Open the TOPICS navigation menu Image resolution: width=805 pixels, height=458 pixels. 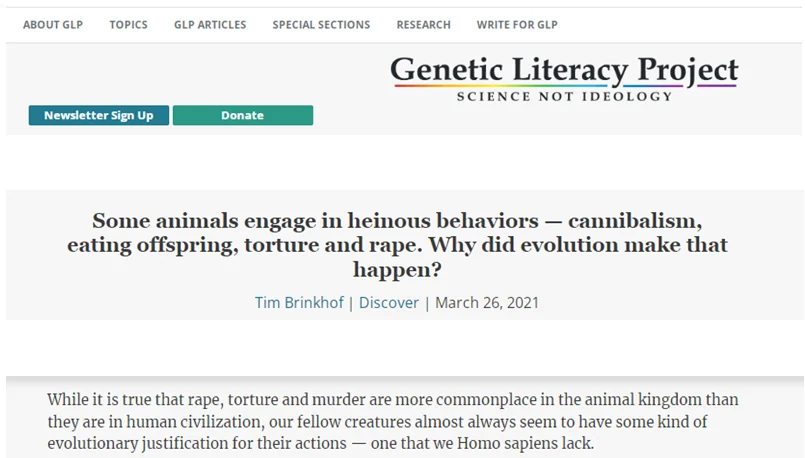(128, 25)
